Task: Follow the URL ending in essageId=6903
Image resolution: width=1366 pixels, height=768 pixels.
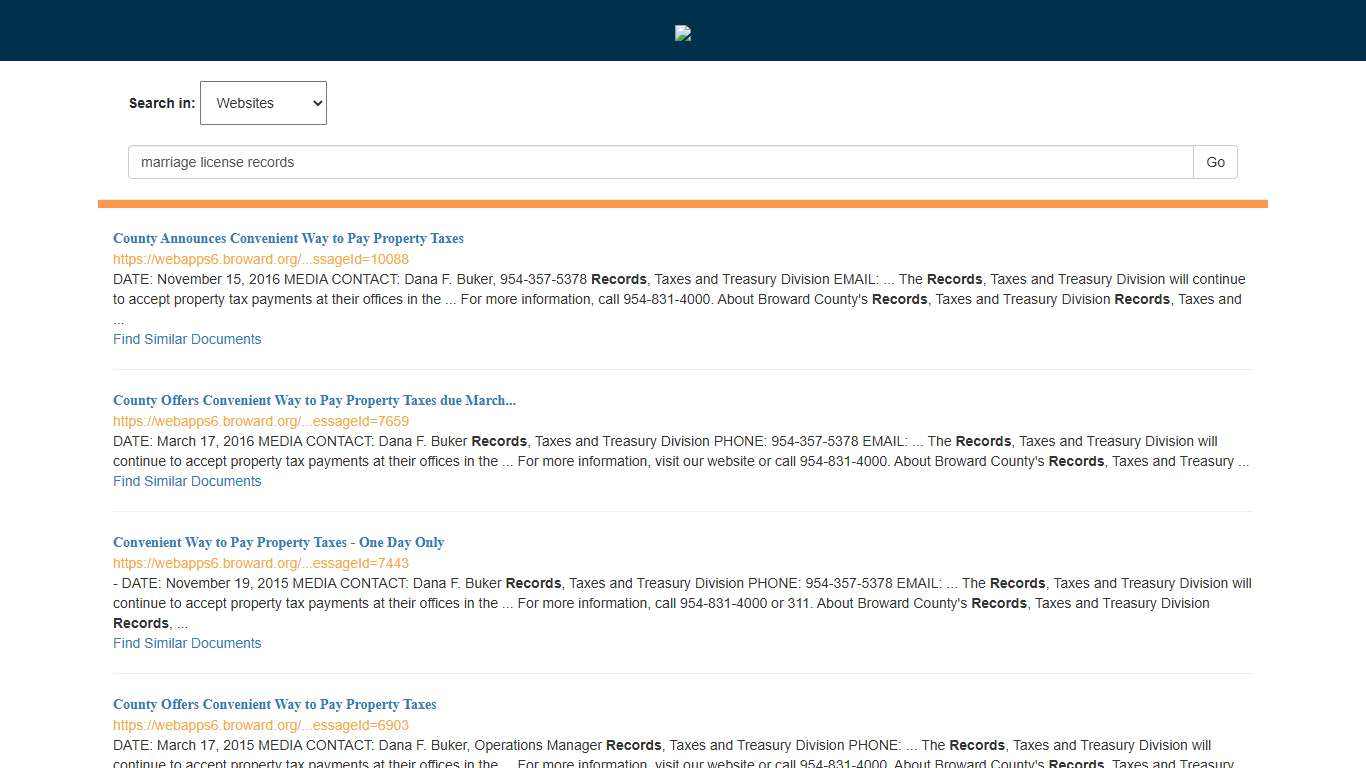Action: pos(260,725)
